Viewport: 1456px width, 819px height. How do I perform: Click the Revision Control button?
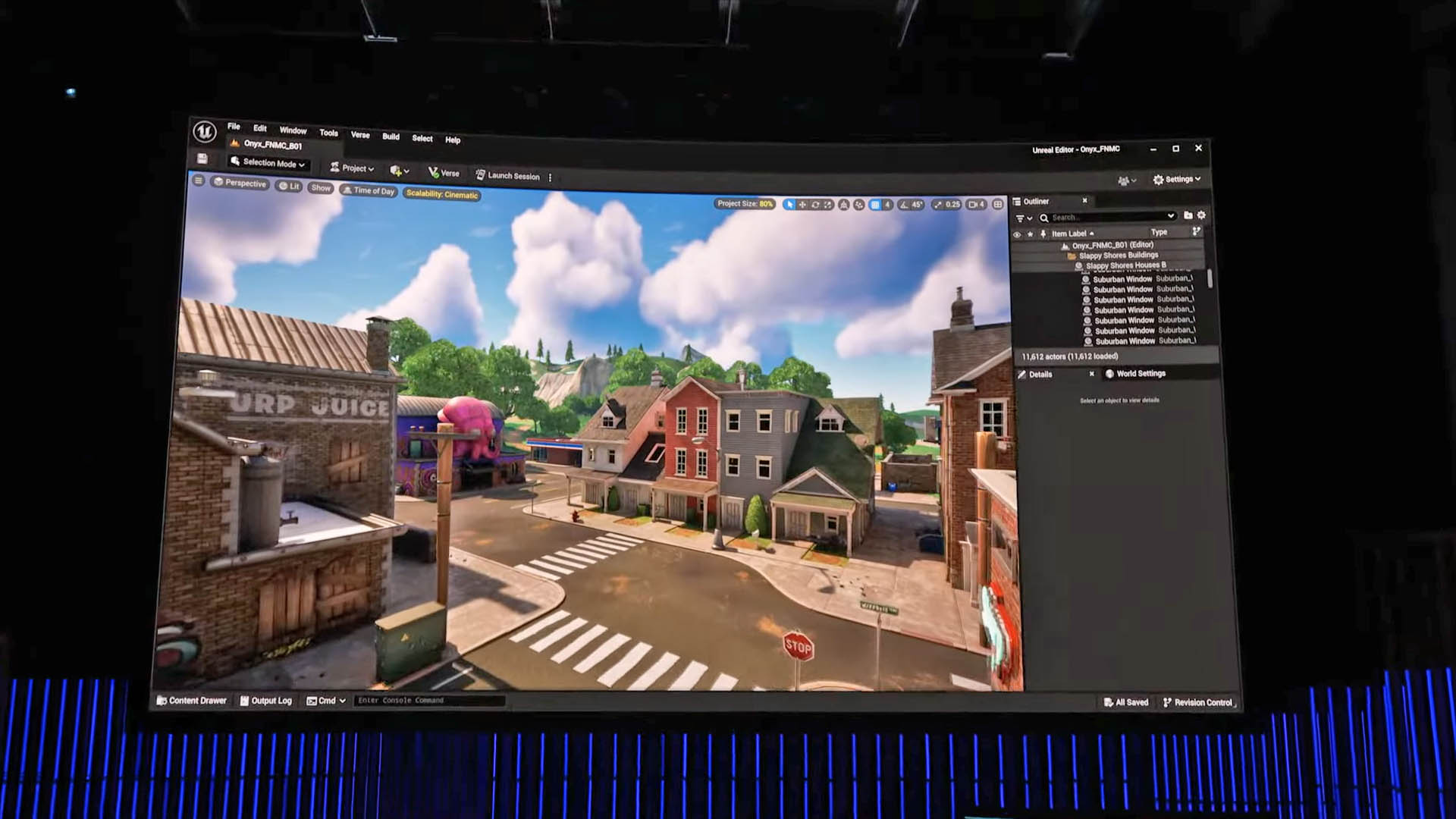[x=1197, y=702]
